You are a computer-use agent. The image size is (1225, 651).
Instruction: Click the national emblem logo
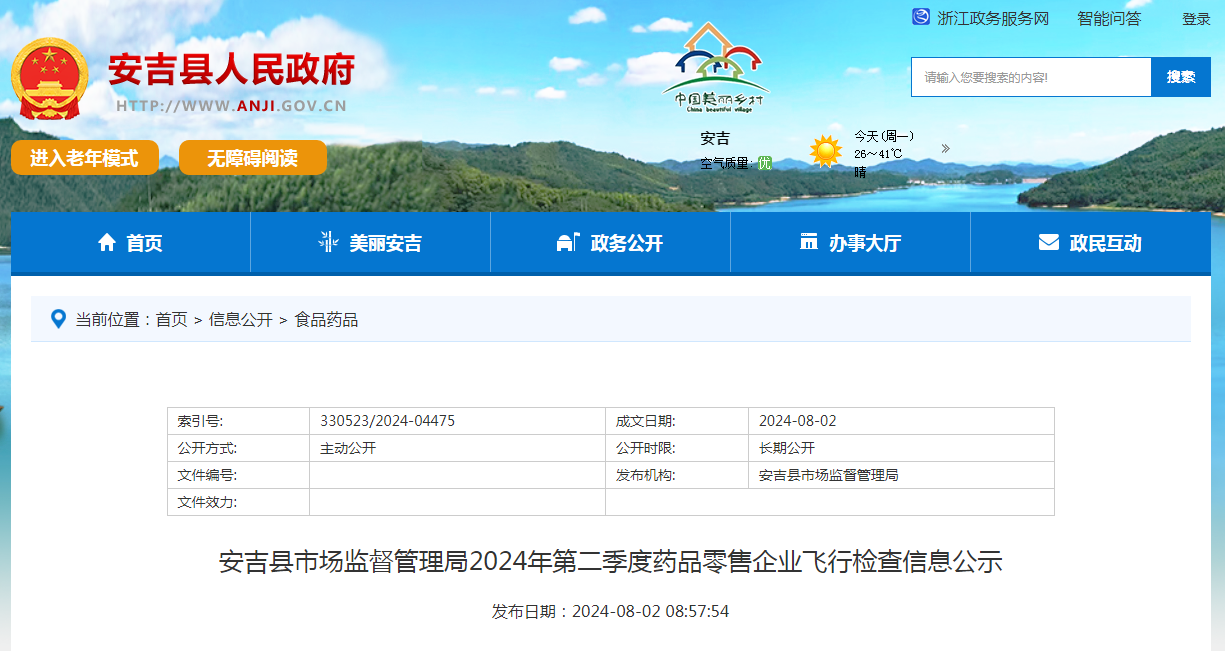(50, 79)
